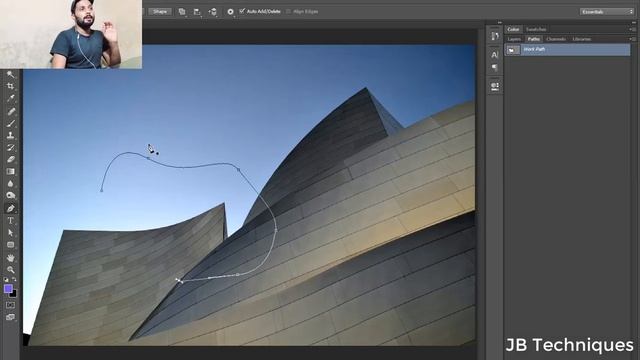Switch to the Color tab
This screenshot has height=360, width=640.
513,29
